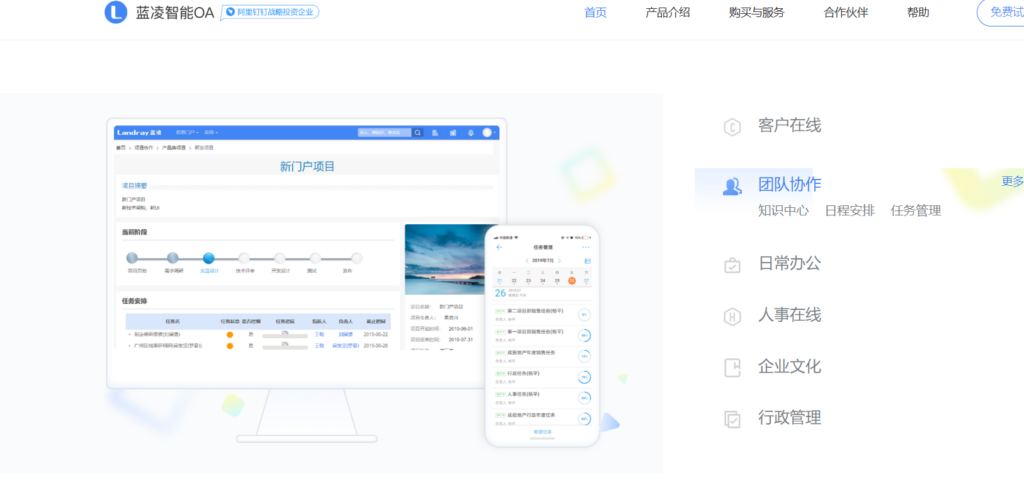Click the 团队协作 people icon
Image resolution: width=1024 pixels, height=497 pixels.
point(732,185)
